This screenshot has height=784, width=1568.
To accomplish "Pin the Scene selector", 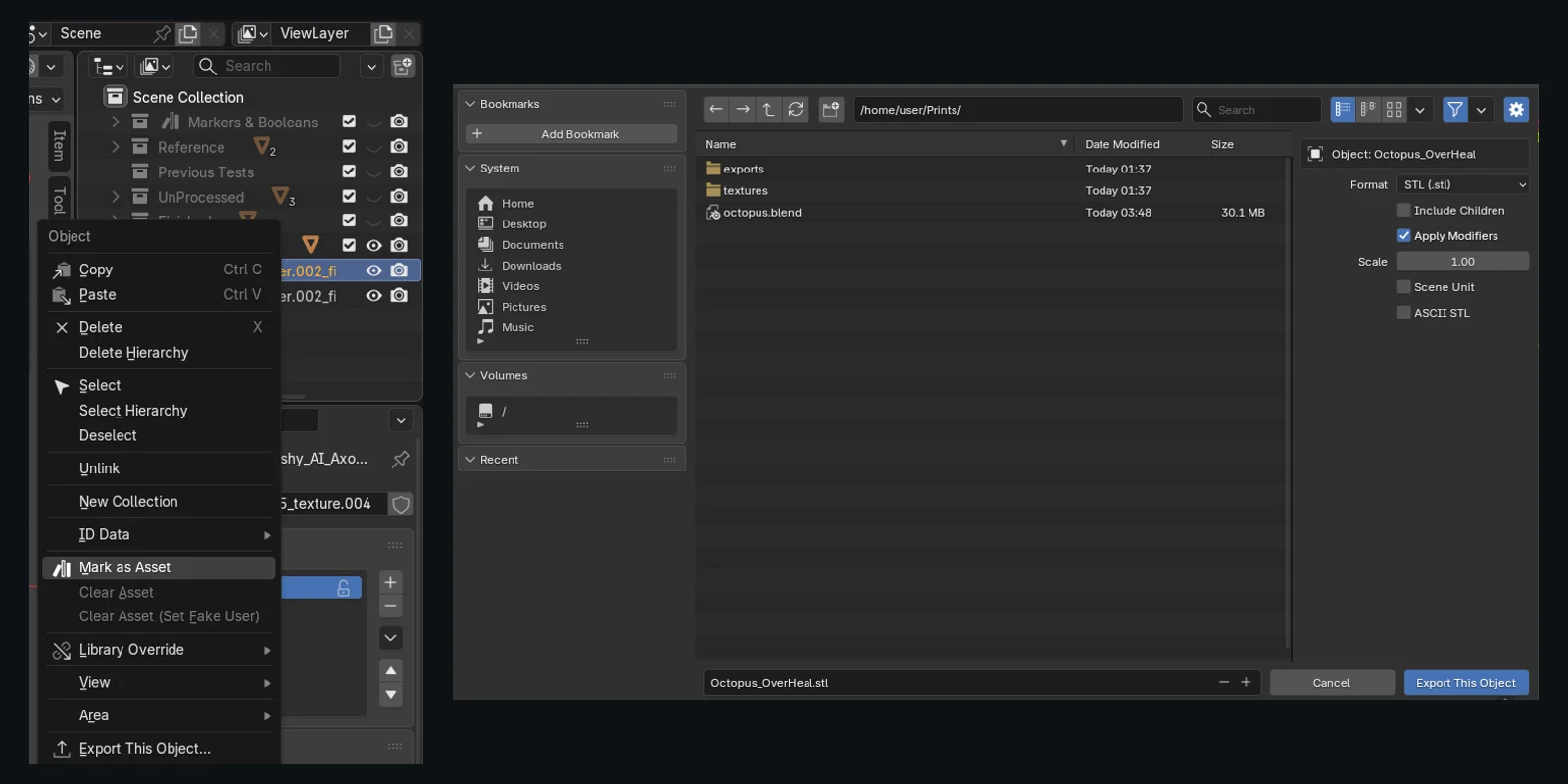I will [x=162, y=34].
